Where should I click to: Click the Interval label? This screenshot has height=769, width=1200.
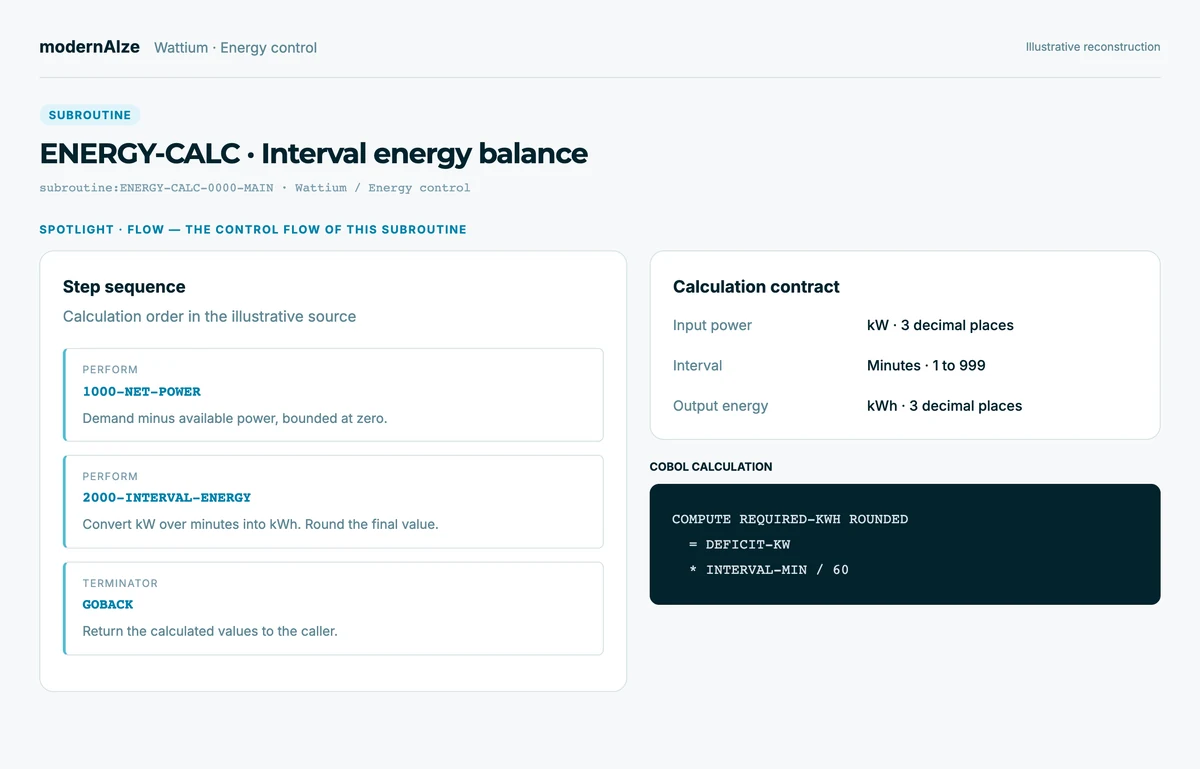[x=697, y=365]
